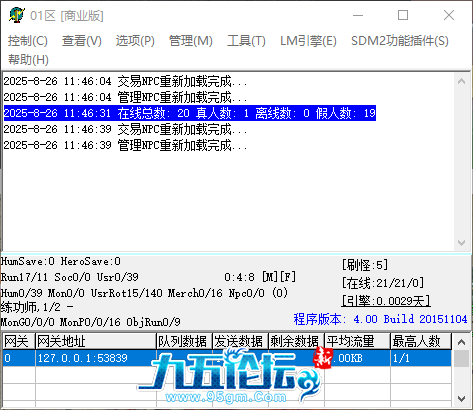Open the LM引擎(E) menu
Screen dimensions: 473x410
pos(308,41)
